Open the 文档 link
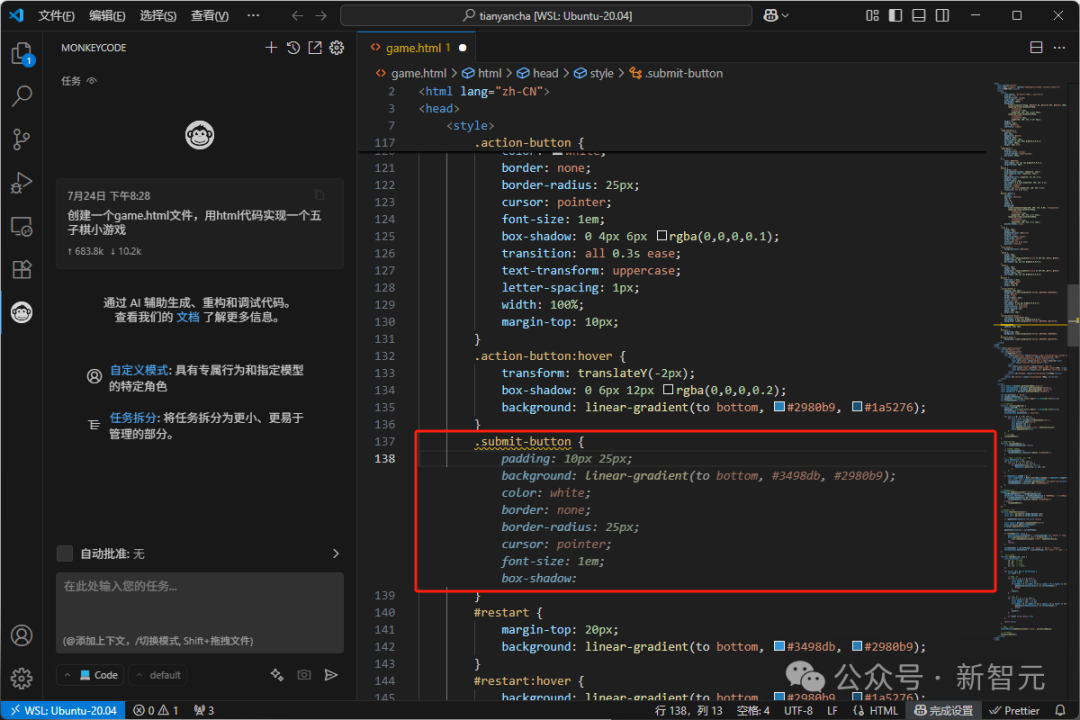This screenshot has height=720, width=1080. (x=188, y=317)
